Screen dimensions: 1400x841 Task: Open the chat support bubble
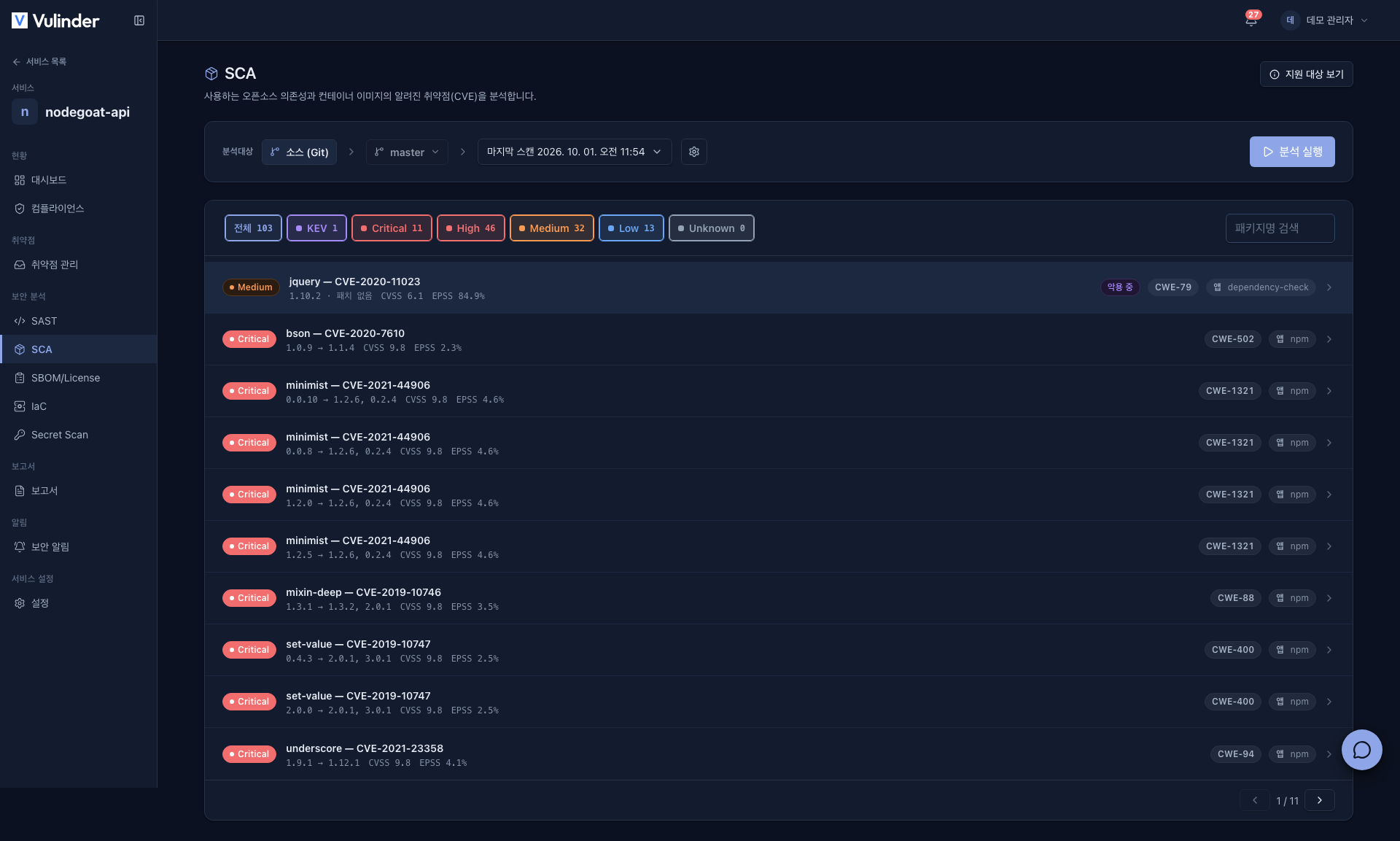pyautogui.click(x=1361, y=750)
